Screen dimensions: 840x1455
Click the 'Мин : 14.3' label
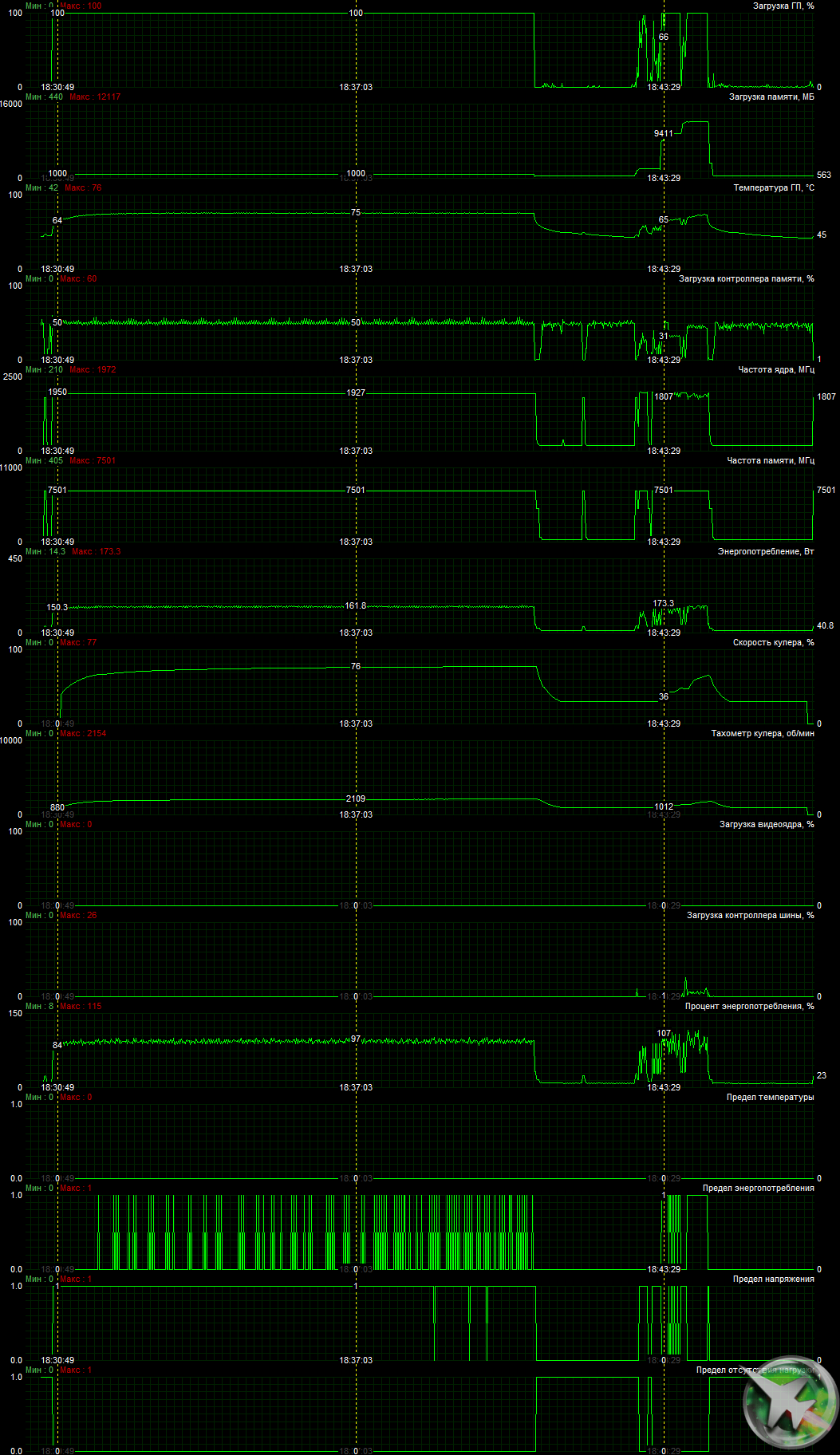click(45, 551)
